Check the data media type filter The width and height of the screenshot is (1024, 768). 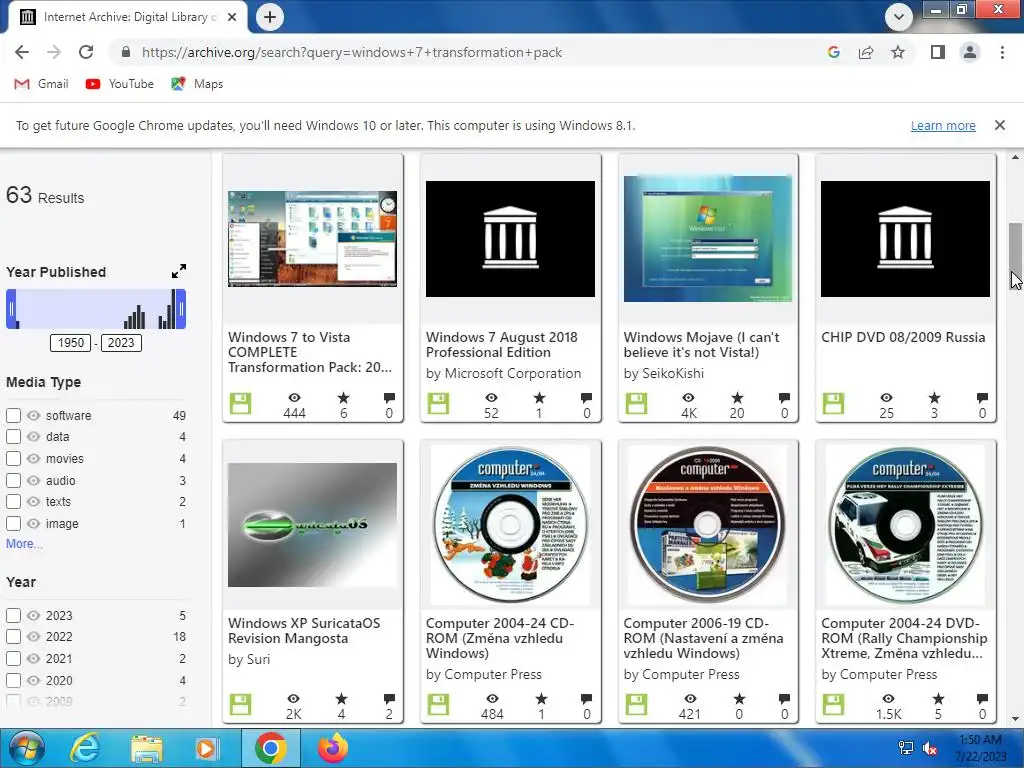click(13, 436)
